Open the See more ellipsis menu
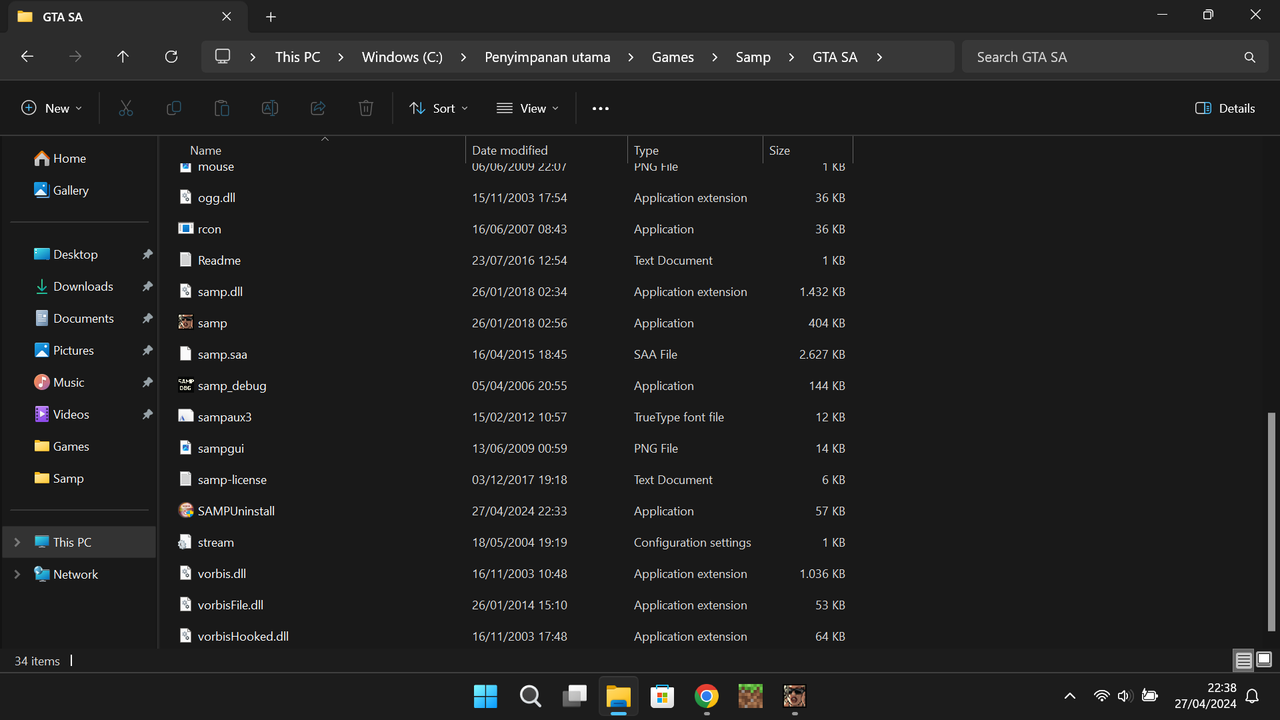 coord(600,108)
